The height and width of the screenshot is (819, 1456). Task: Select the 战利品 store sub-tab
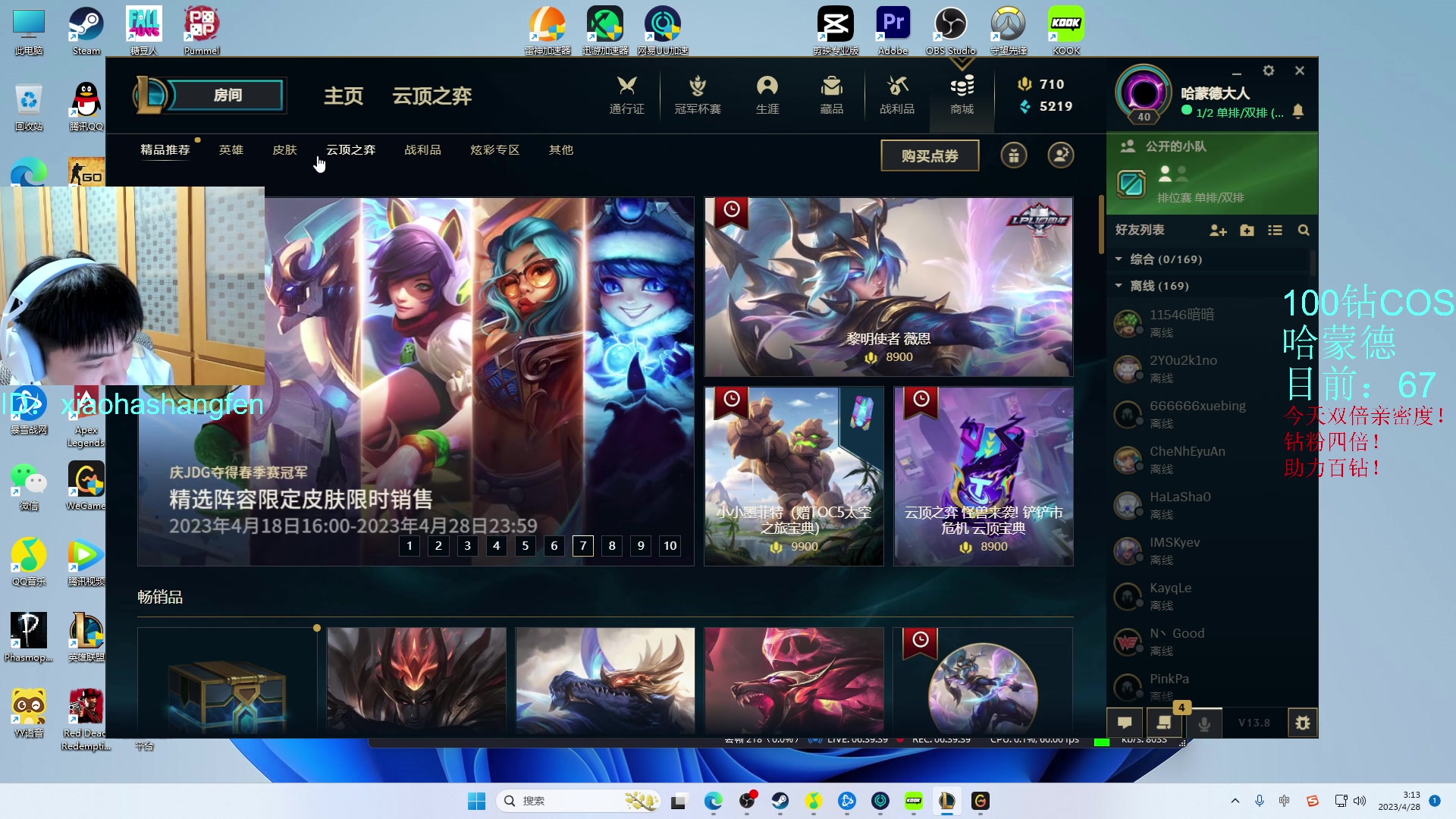pos(423,150)
